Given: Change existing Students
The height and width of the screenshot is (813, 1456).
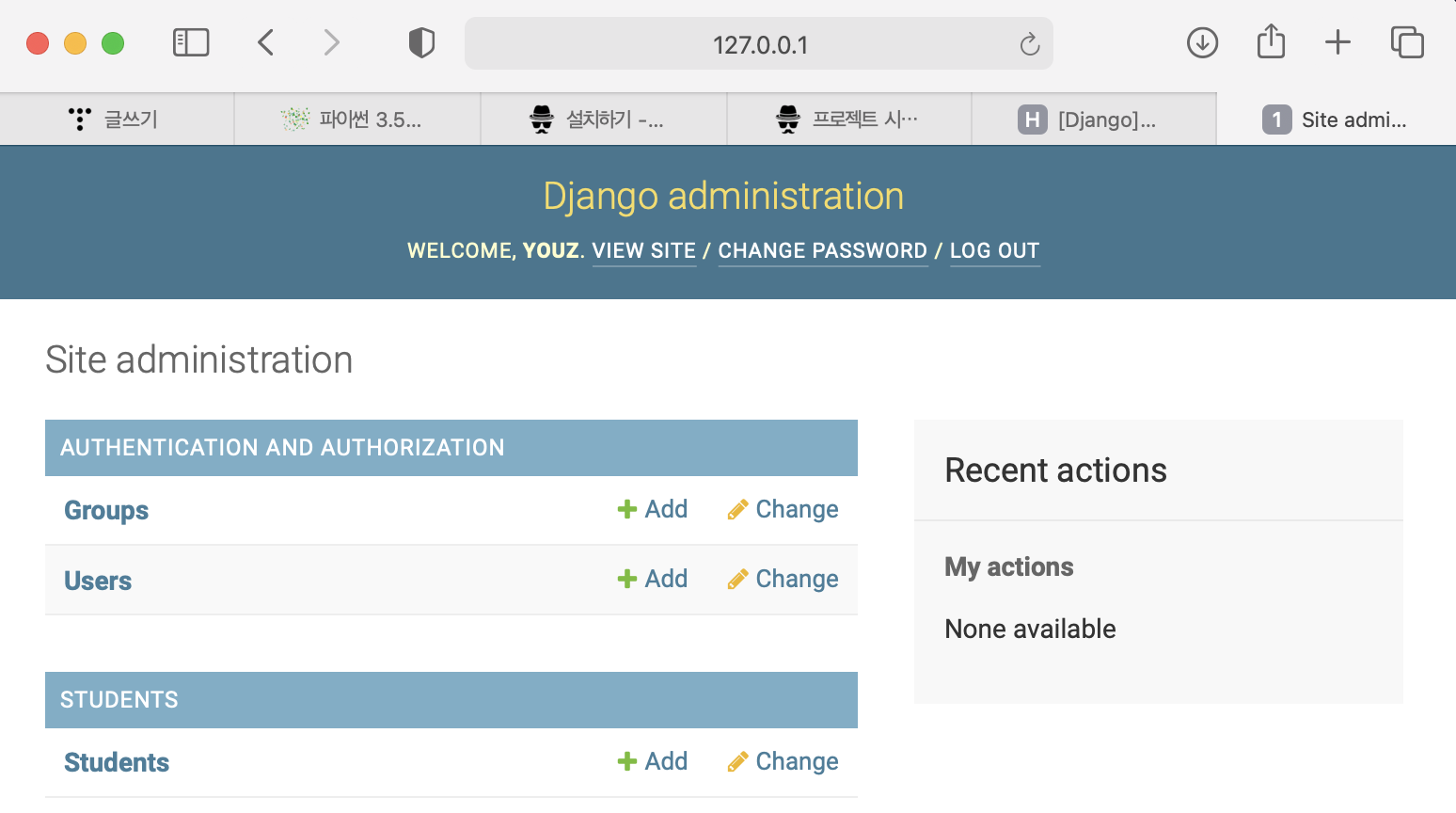Looking at the screenshot, I should (x=783, y=761).
